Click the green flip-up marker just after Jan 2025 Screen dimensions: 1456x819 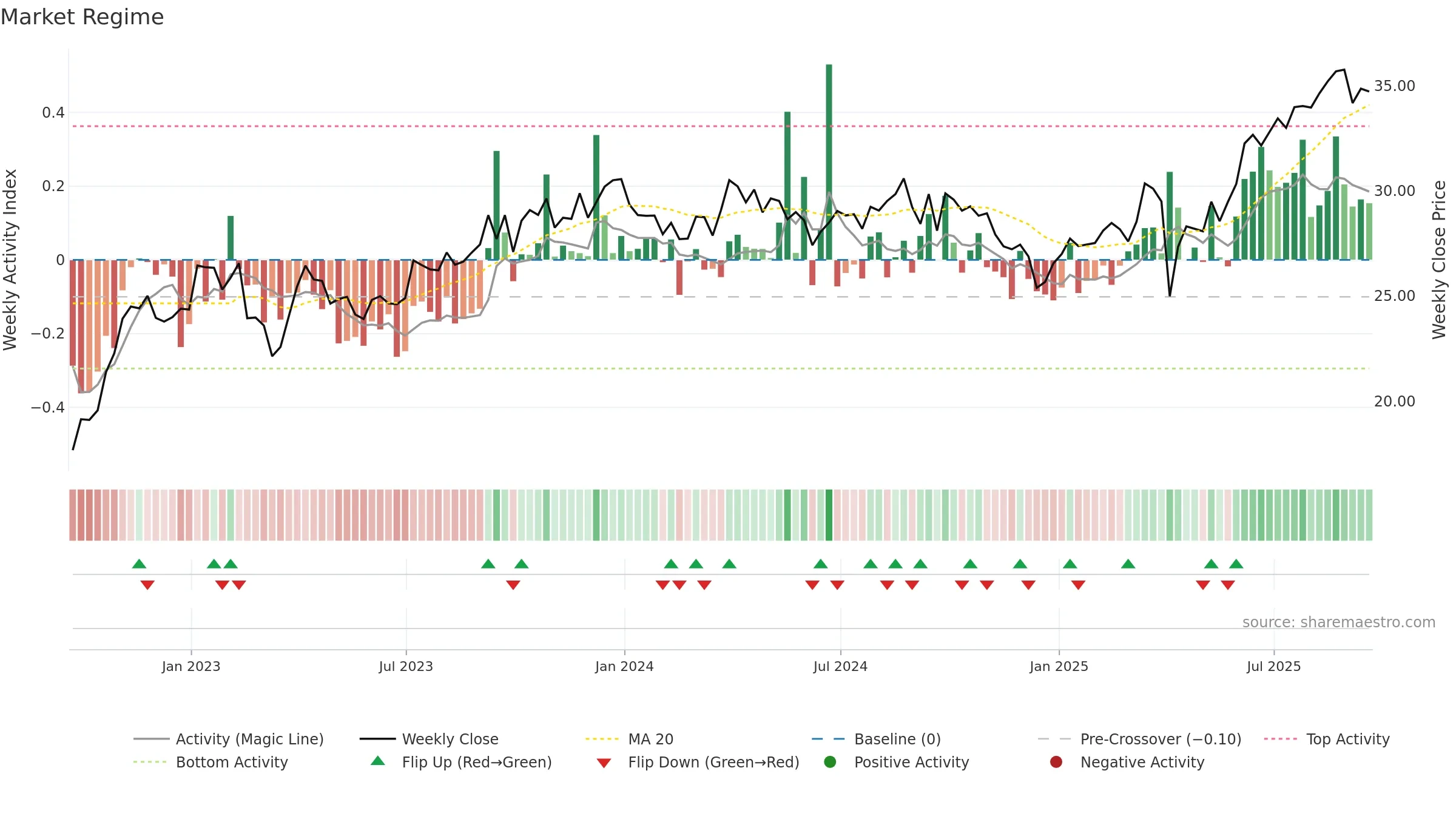(1070, 564)
